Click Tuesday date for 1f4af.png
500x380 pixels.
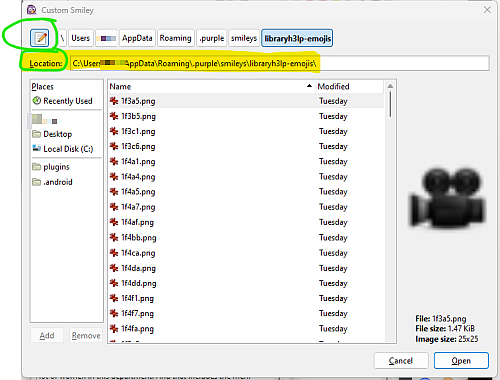pyautogui.click(x=333, y=222)
